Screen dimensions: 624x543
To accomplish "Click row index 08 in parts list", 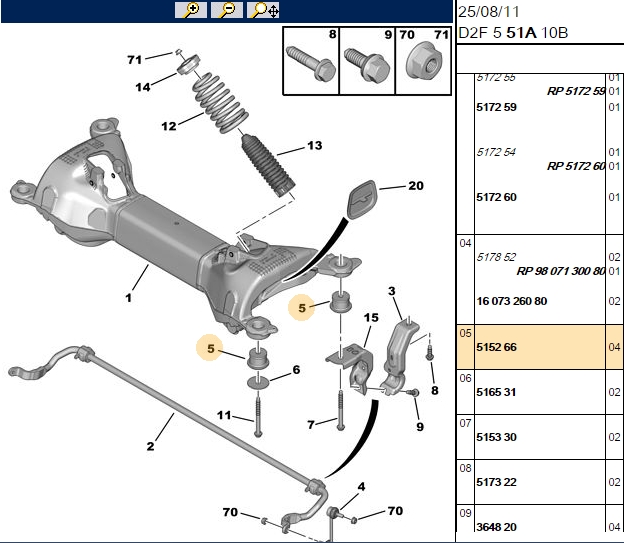I will [465, 468].
